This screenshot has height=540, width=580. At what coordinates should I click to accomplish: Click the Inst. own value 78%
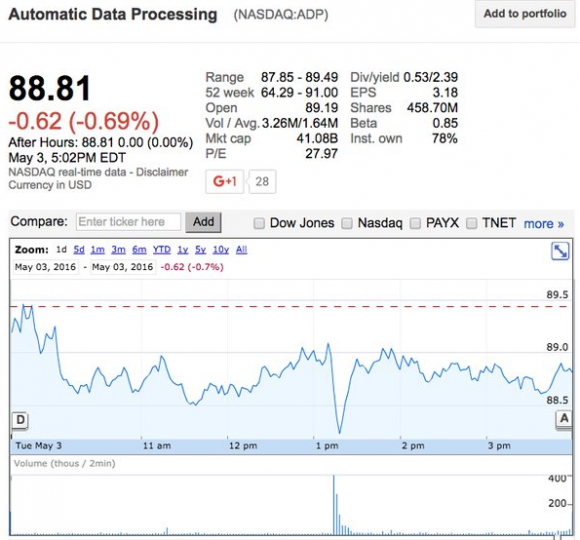445,138
